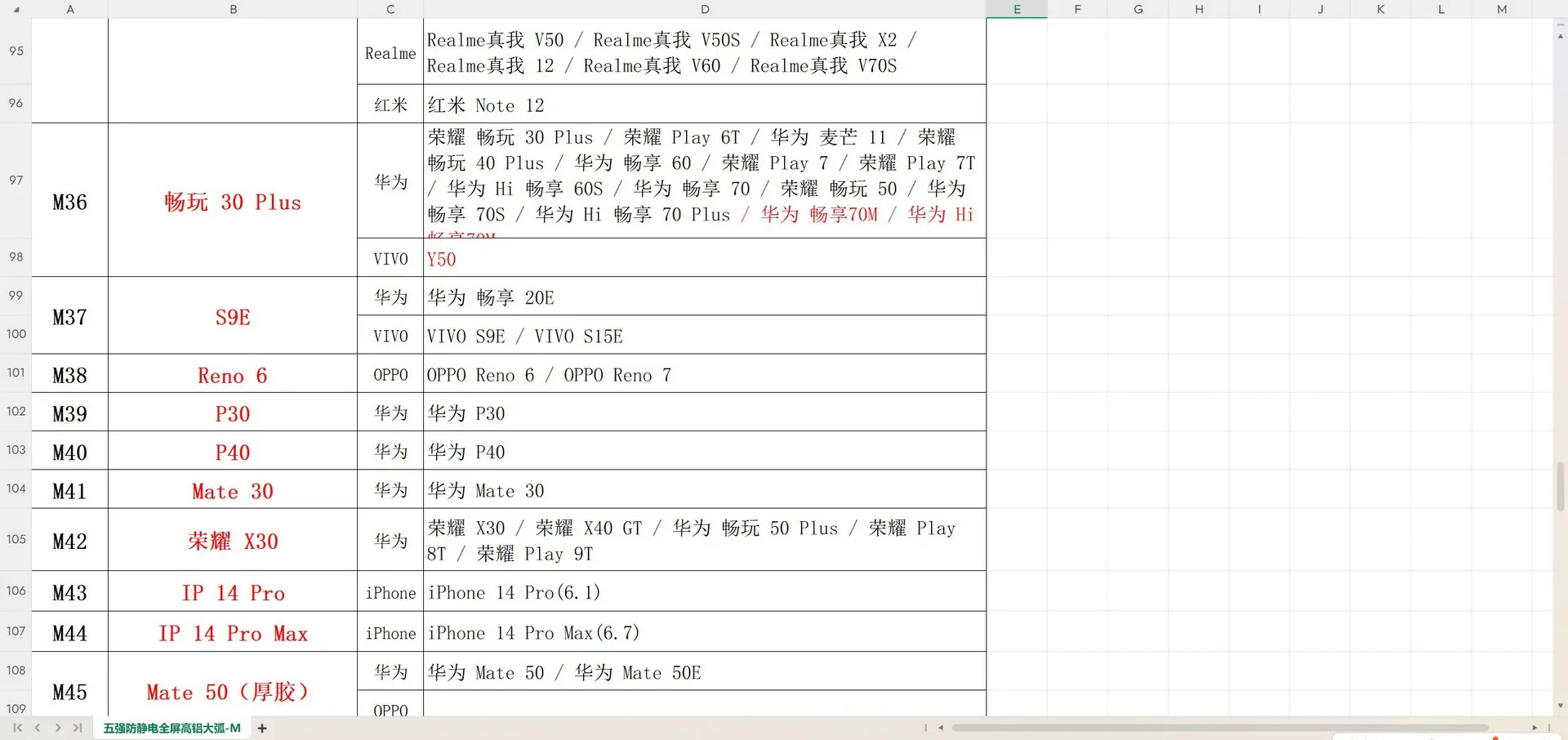Select row 97 header
Image resolution: width=1568 pixels, height=740 pixels.
click(16, 181)
